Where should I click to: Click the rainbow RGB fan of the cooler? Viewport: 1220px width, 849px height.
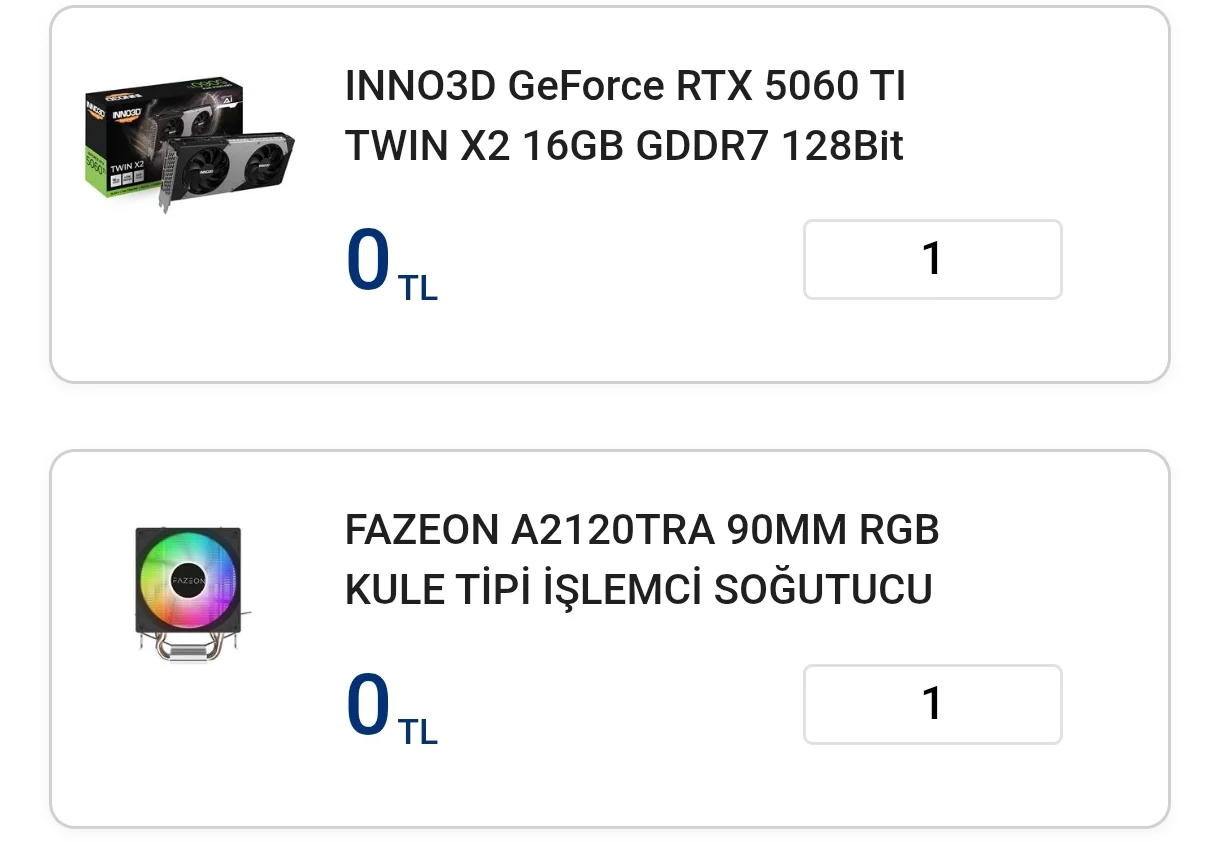(188, 580)
